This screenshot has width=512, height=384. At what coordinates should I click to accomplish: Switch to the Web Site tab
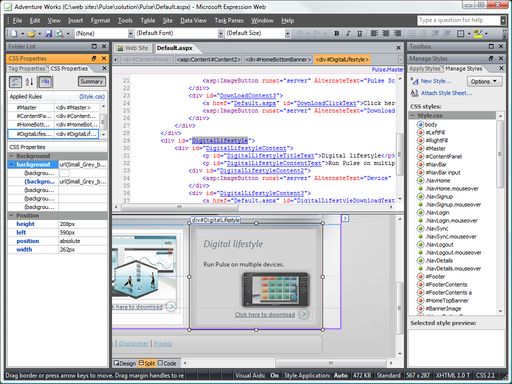pyautogui.click(x=133, y=48)
